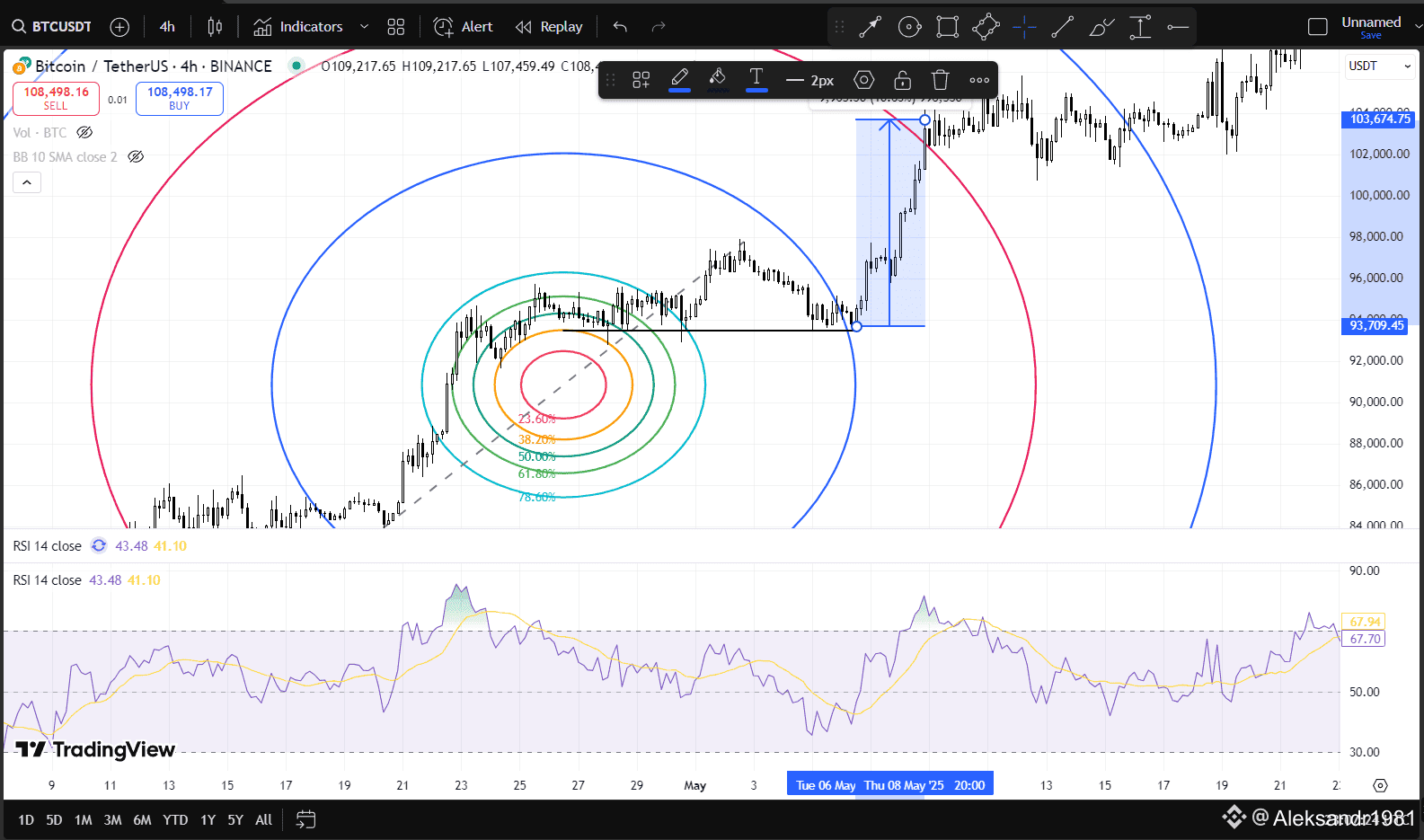Select the 1Y time range
Screen dimensions: 1424x840
pyautogui.click(x=208, y=819)
